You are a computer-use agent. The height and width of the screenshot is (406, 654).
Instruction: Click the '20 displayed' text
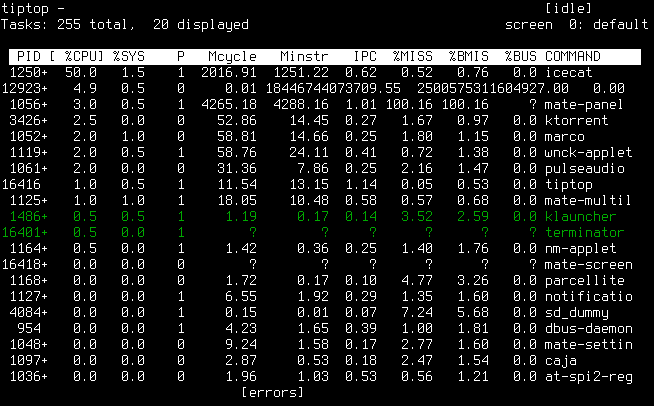(201, 25)
